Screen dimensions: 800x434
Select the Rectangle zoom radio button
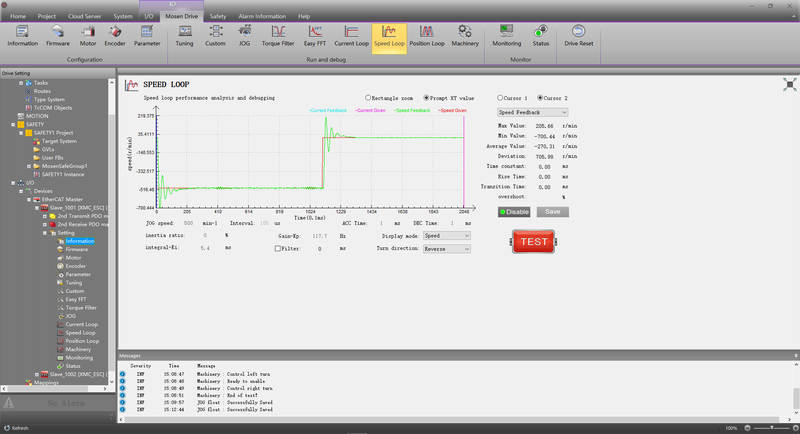[x=369, y=98]
